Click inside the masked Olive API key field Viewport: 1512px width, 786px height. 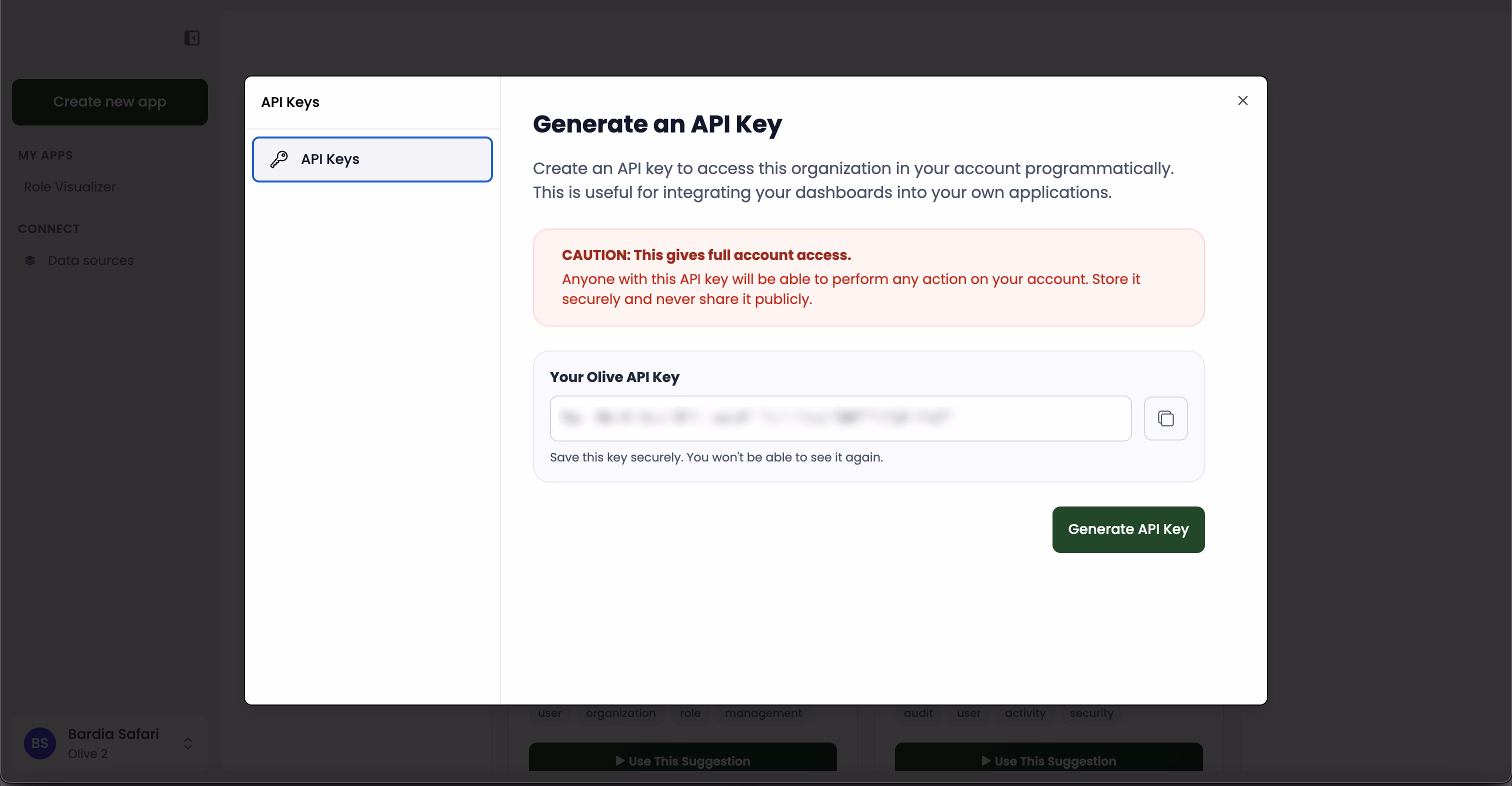click(x=839, y=418)
